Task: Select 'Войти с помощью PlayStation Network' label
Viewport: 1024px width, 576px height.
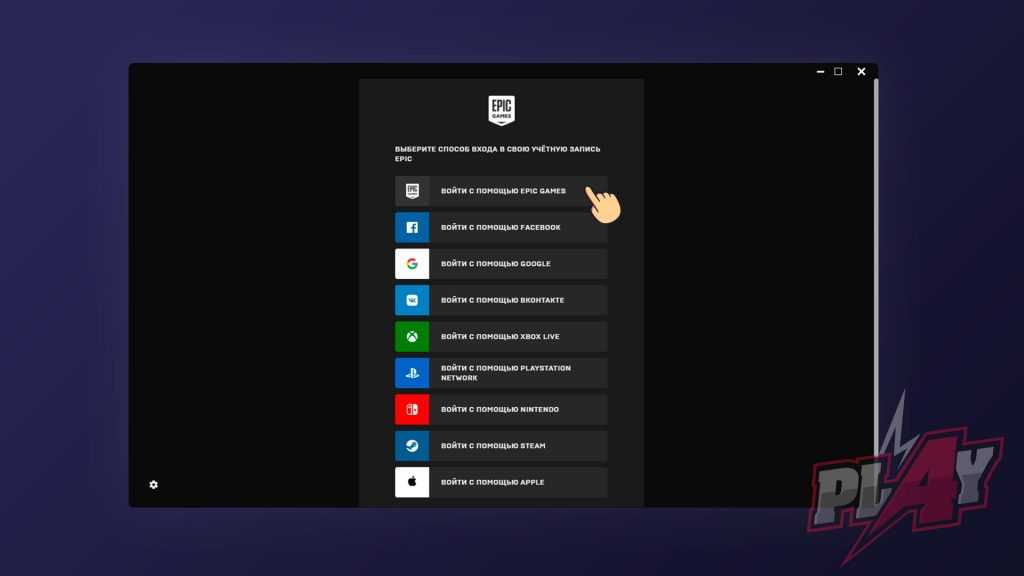Action: 506,373
